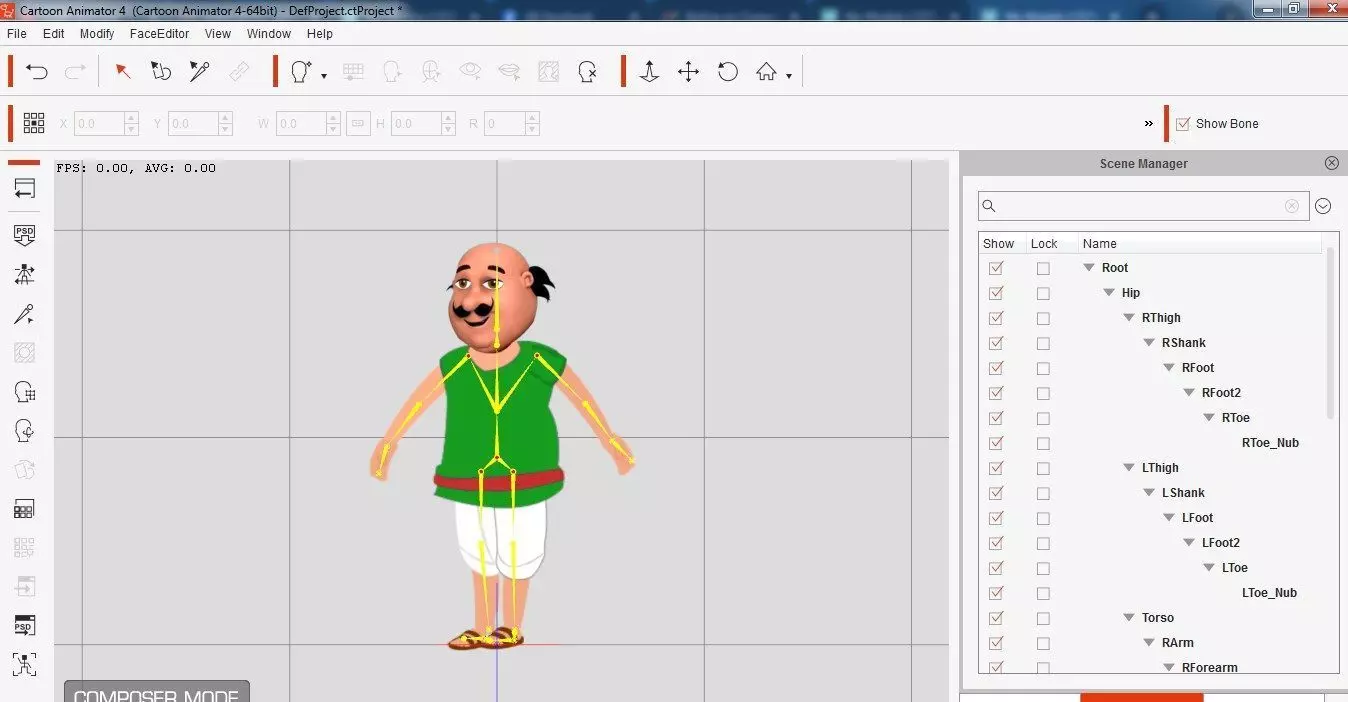
Task: Click the pivot grid icon beside X field
Action: pyautogui.click(x=34, y=123)
